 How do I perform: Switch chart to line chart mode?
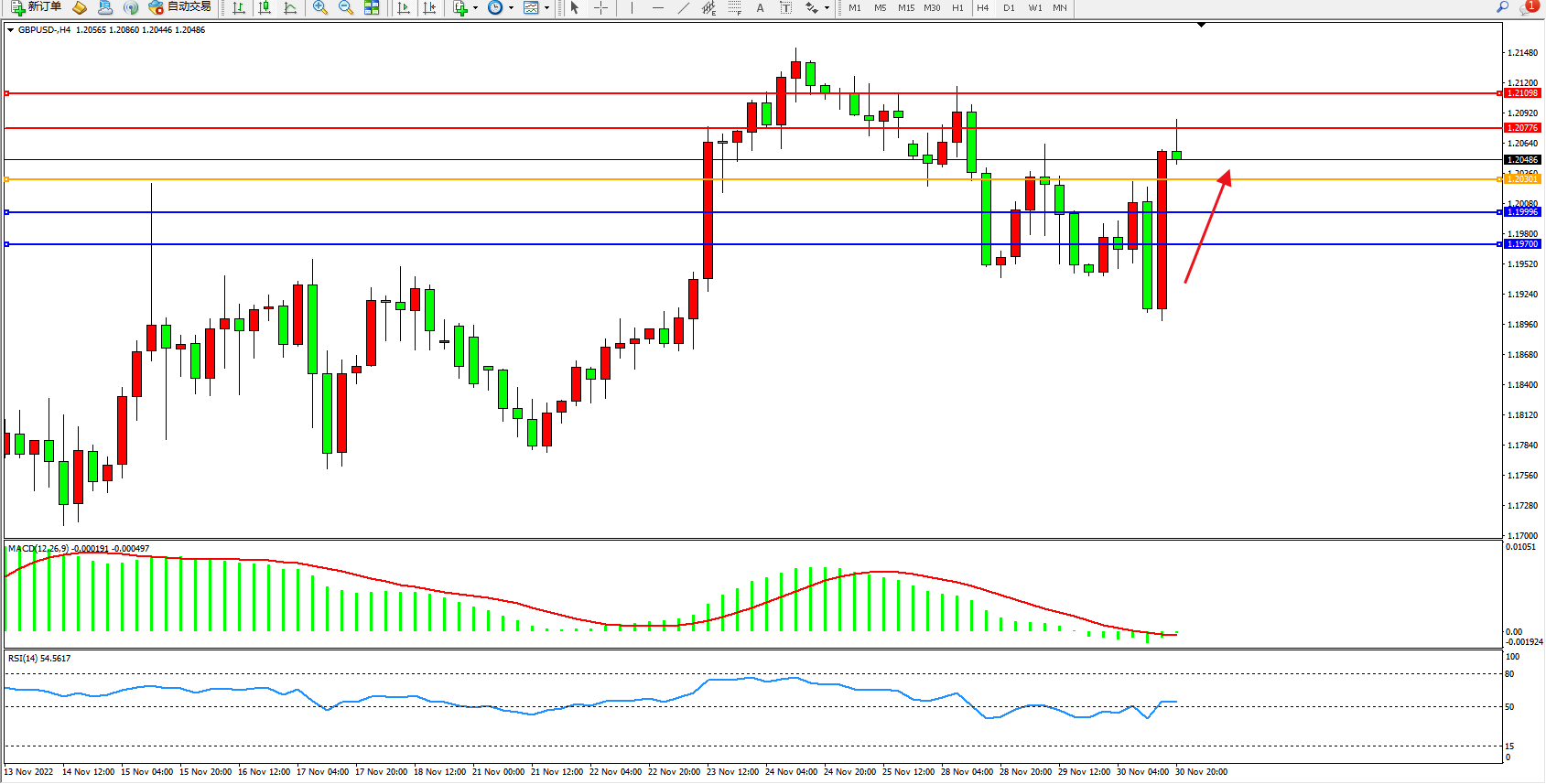click(290, 7)
